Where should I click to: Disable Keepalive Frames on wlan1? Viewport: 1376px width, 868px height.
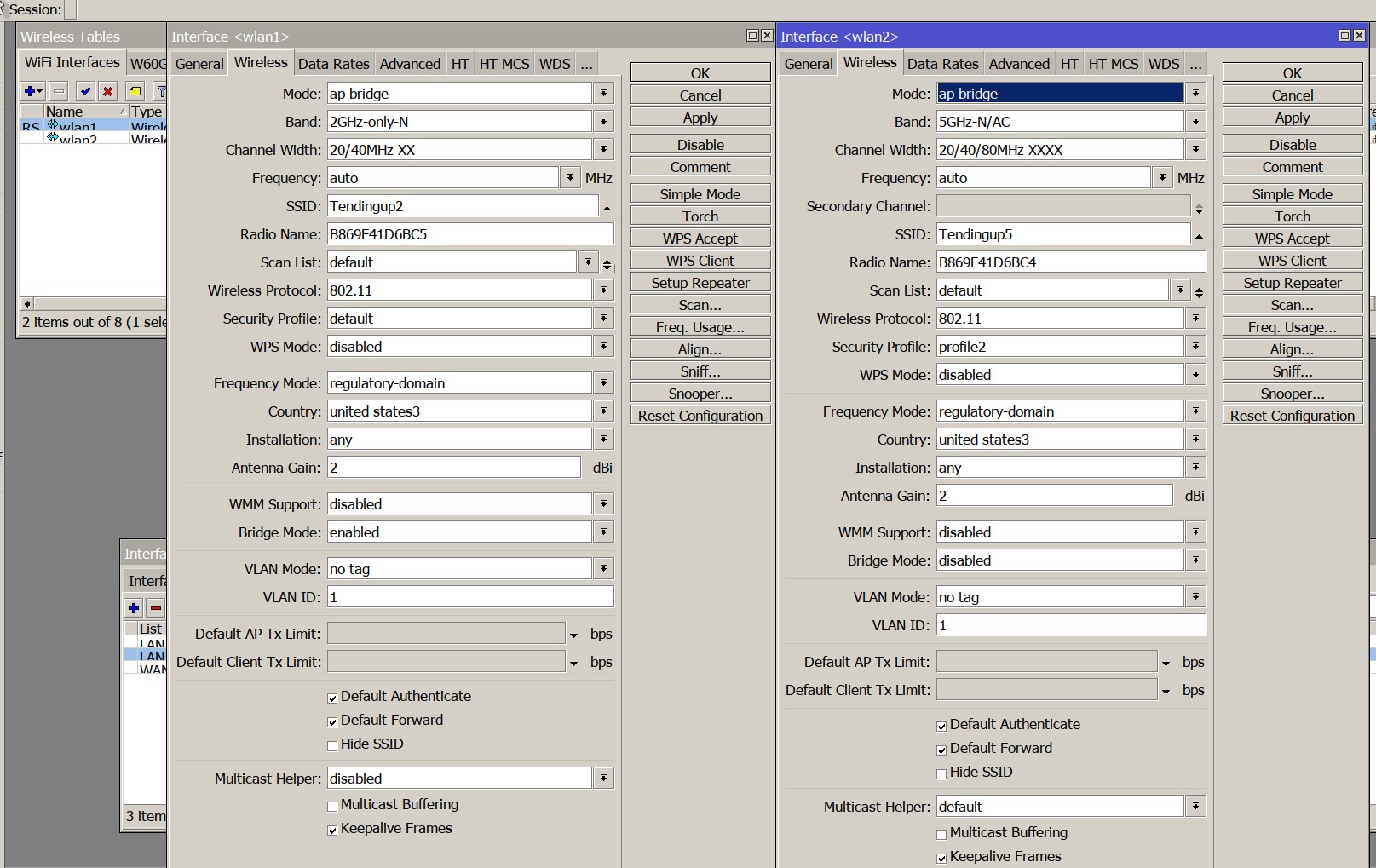coord(331,830)
